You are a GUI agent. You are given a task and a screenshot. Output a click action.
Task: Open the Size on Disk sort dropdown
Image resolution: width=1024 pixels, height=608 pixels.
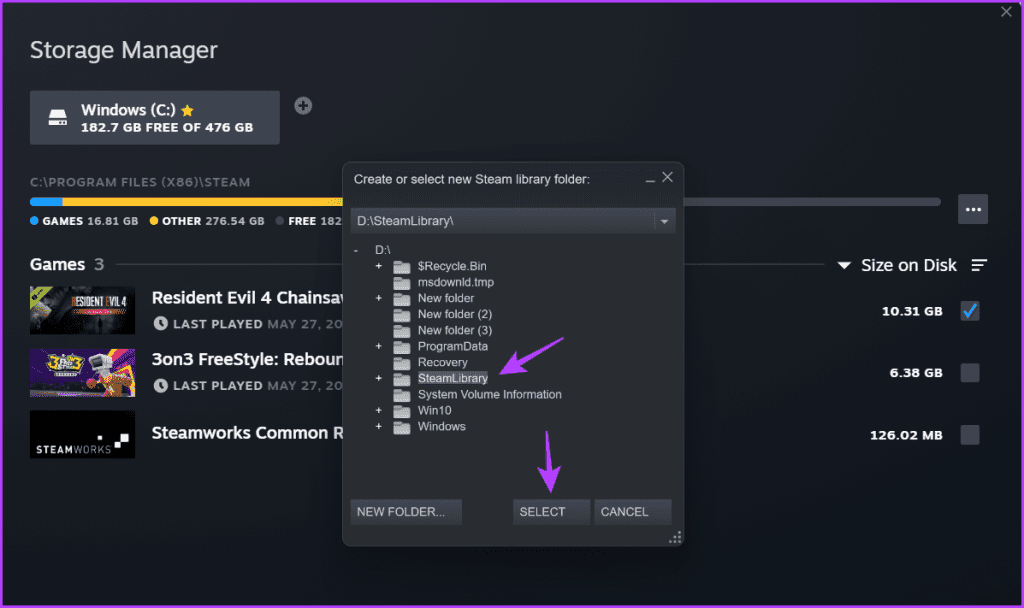click(x=898, y=265)
